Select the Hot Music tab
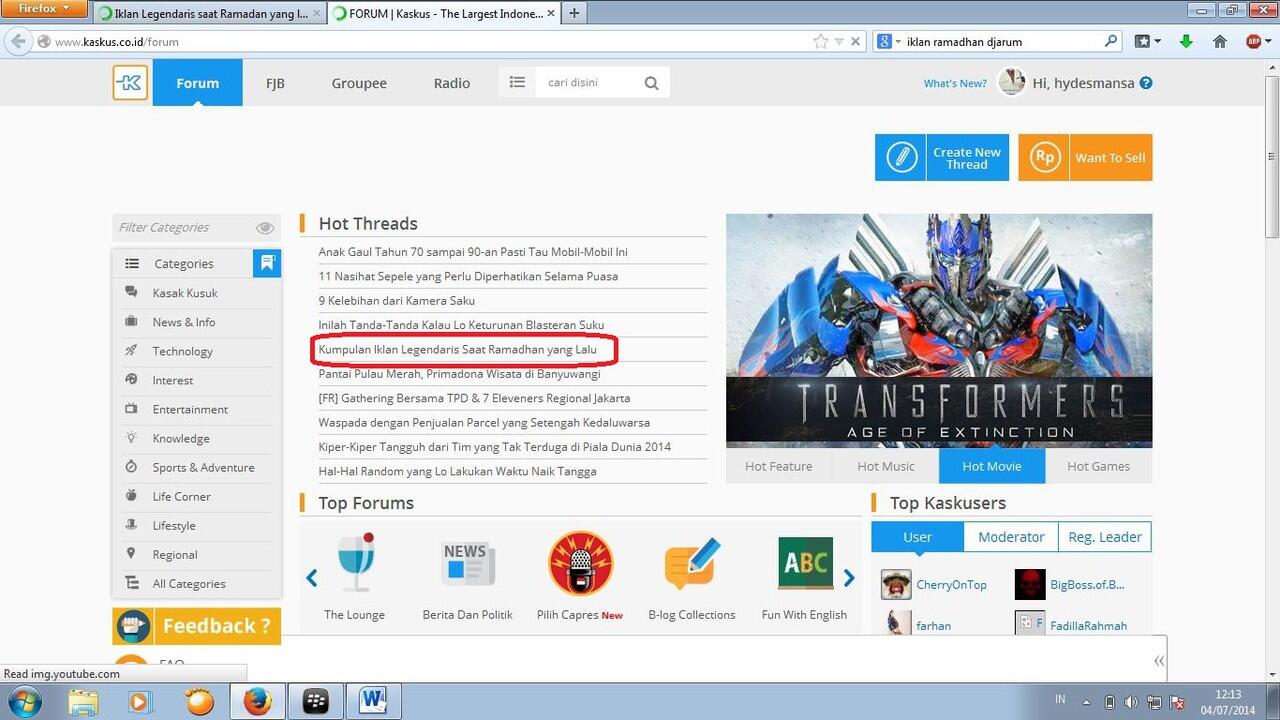The width and height of the screenshot is (1280, 720). 886,466
